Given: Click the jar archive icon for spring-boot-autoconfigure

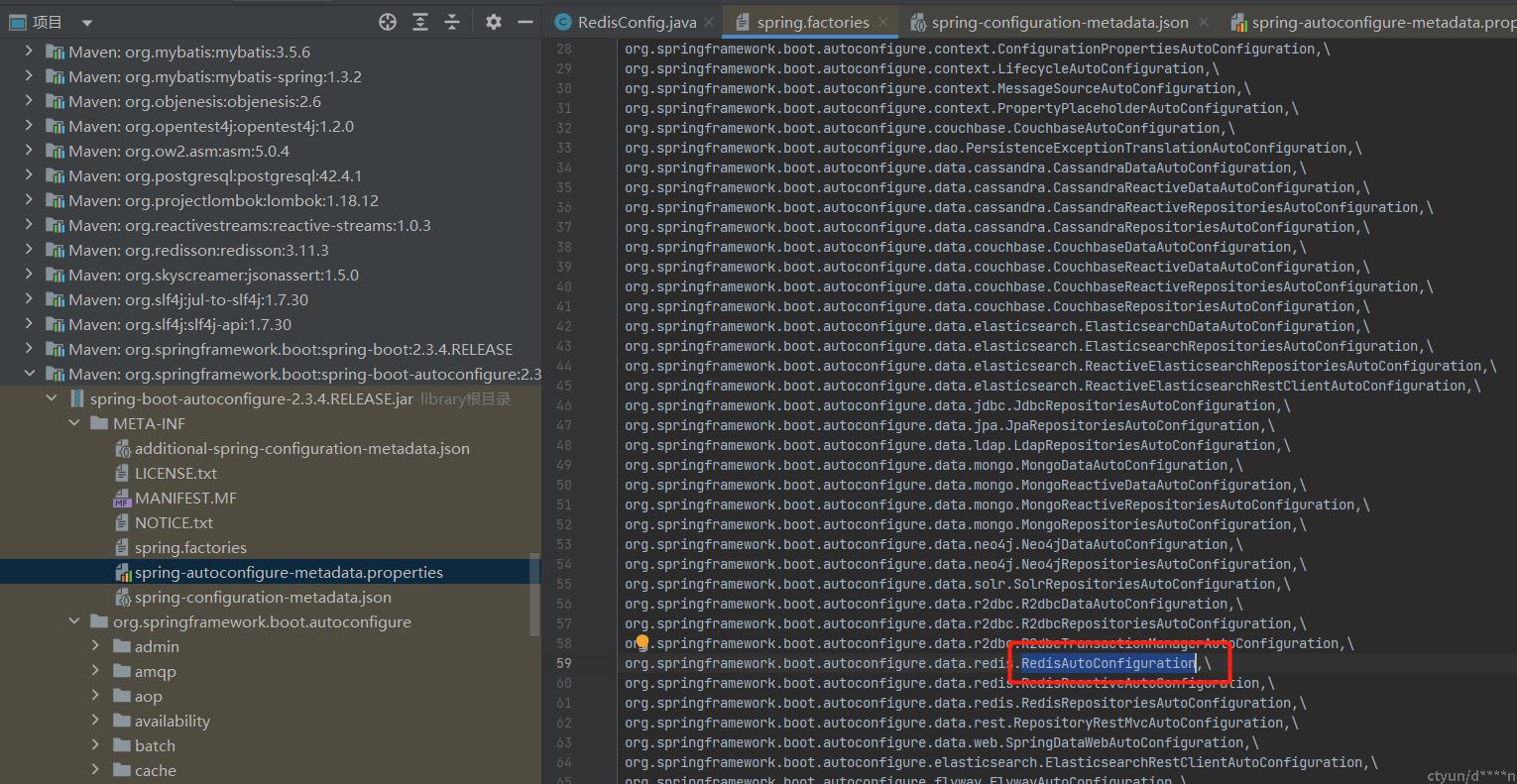Looking at the screenshot, I should (x=76, y=398).
